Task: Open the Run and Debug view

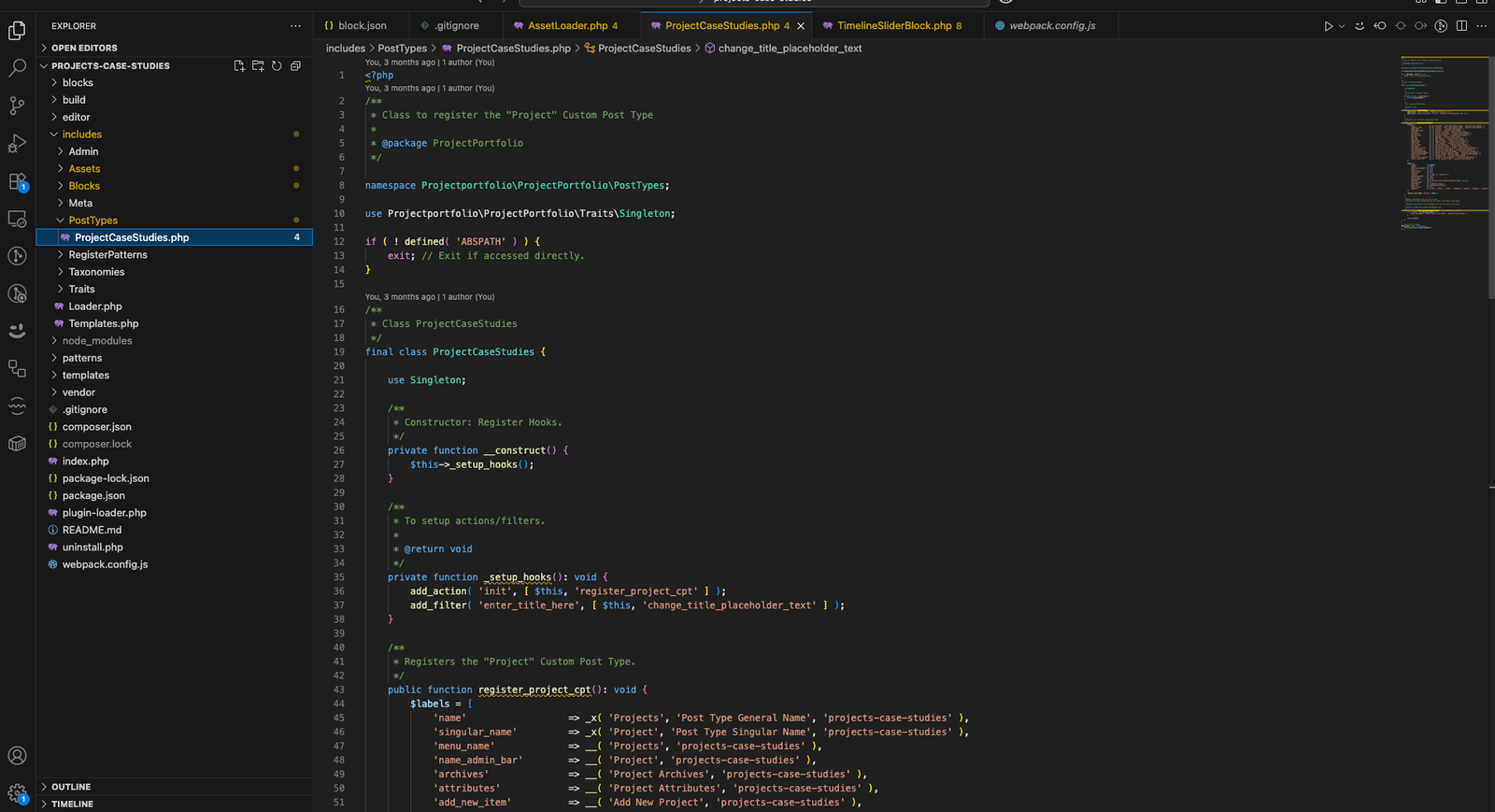Action: [17, 144]
